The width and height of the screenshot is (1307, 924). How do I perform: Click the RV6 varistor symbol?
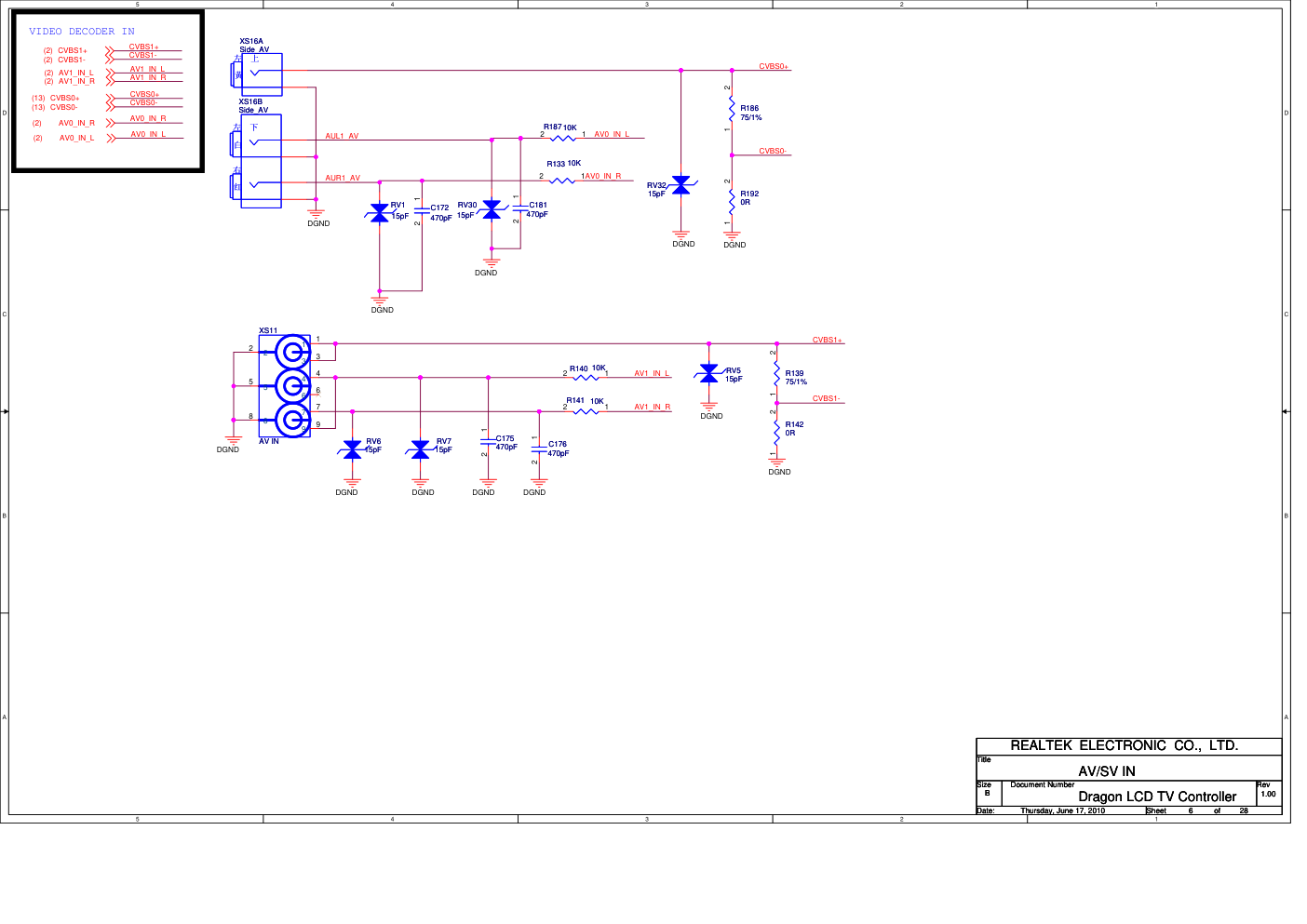pyautogui.click(x=352, y=450)
